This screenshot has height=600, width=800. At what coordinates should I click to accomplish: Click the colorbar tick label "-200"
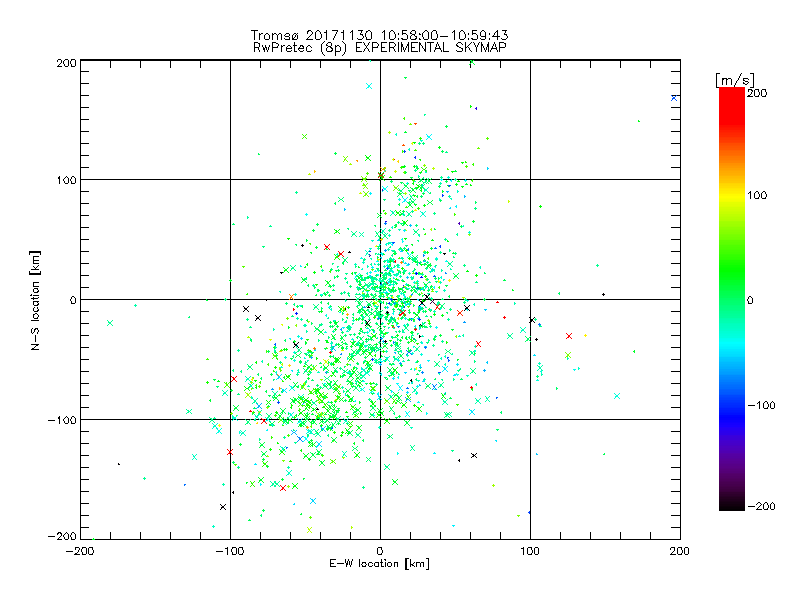click(761, 506)
